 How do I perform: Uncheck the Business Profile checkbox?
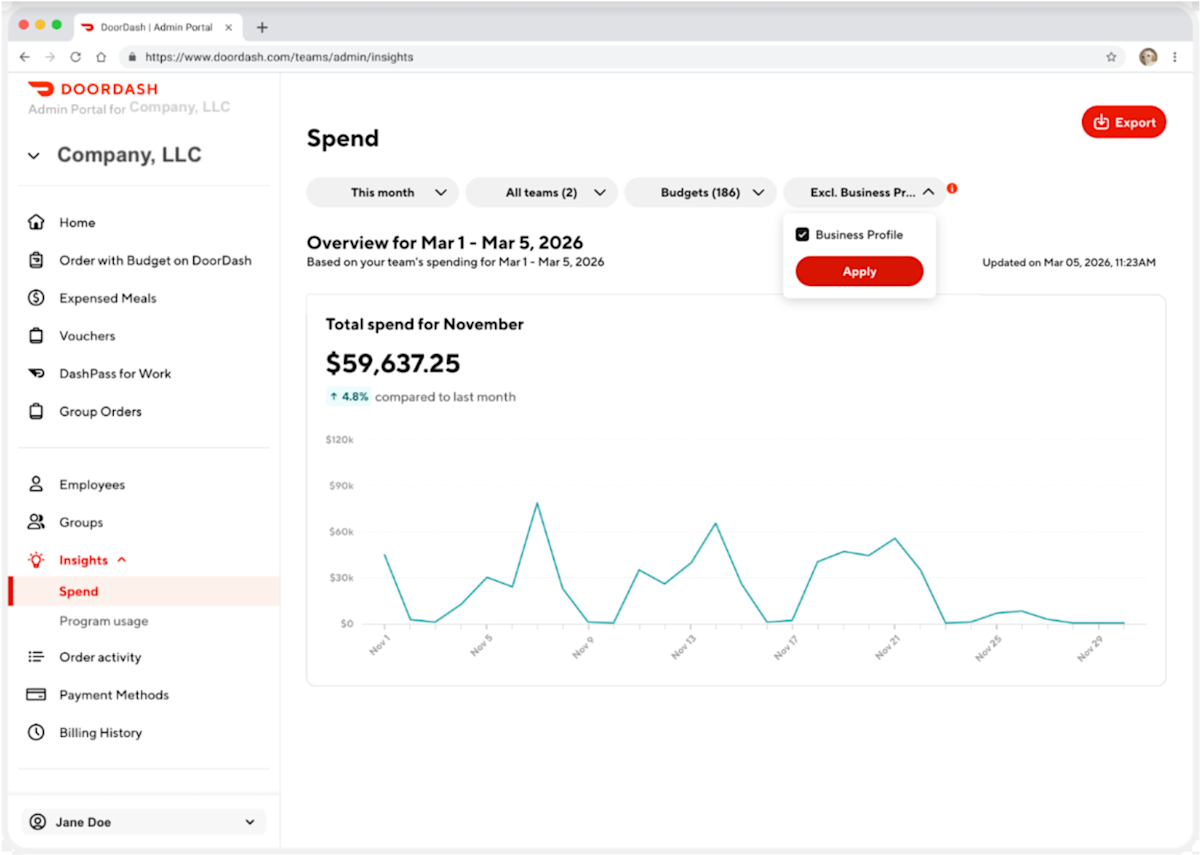(802, 235)
